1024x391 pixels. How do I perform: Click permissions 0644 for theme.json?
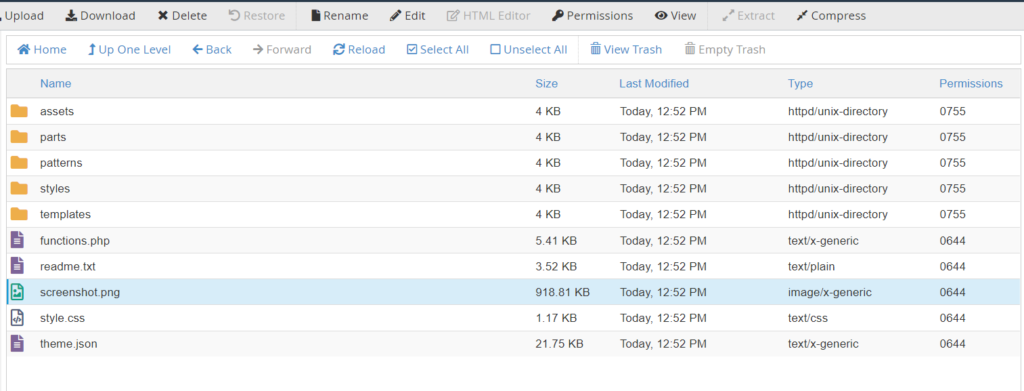952,344
